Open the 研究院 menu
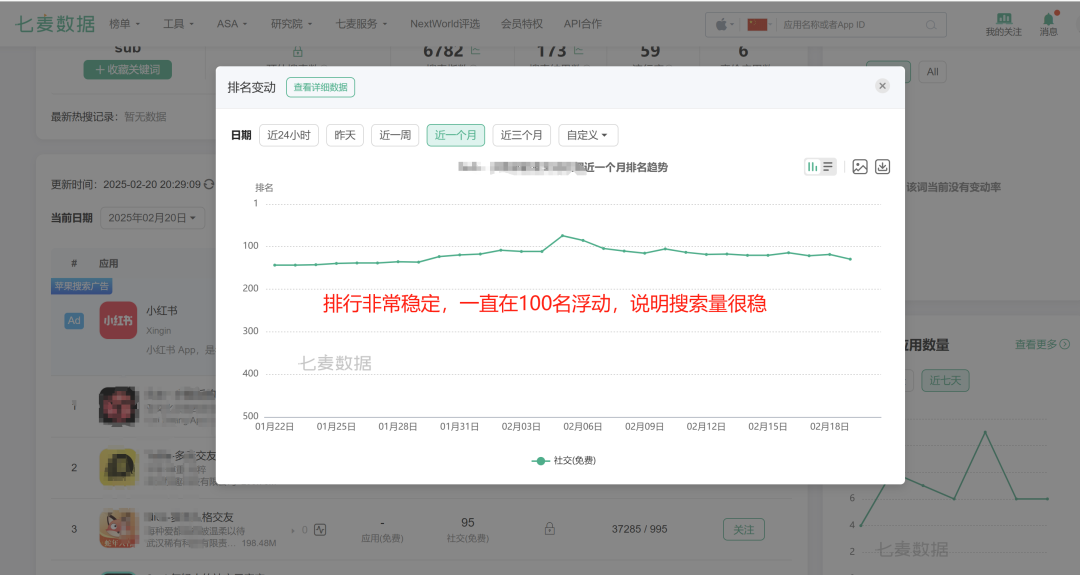The width and height of the screenshot is (1080, 575). pyautogui.click(x=291, y=24)
